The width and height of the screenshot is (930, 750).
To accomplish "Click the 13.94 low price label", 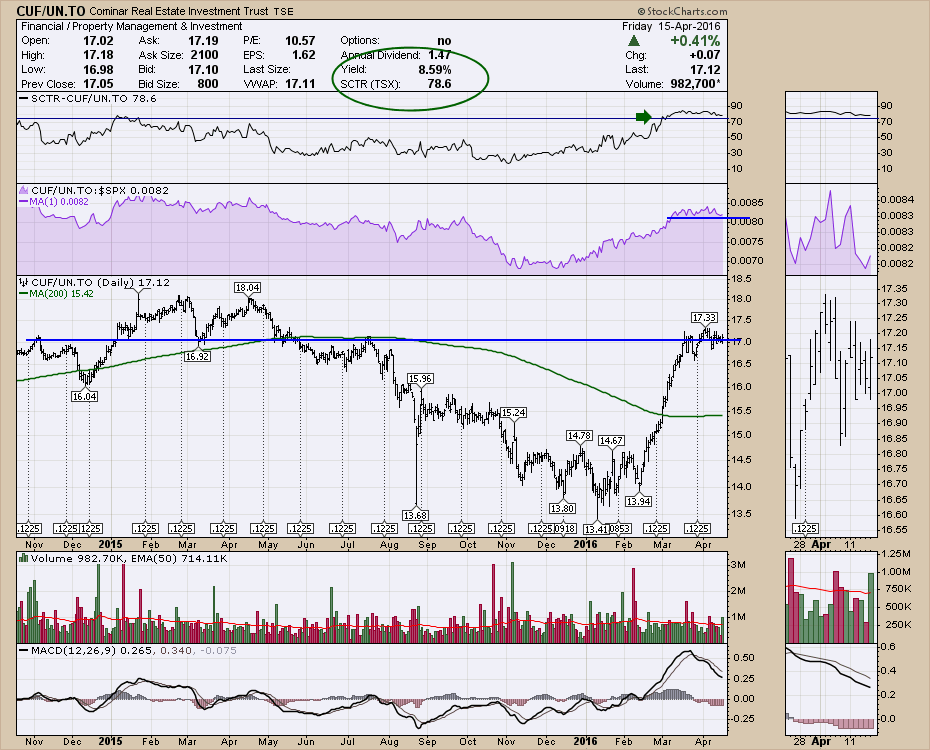I will tap(639, 502).
